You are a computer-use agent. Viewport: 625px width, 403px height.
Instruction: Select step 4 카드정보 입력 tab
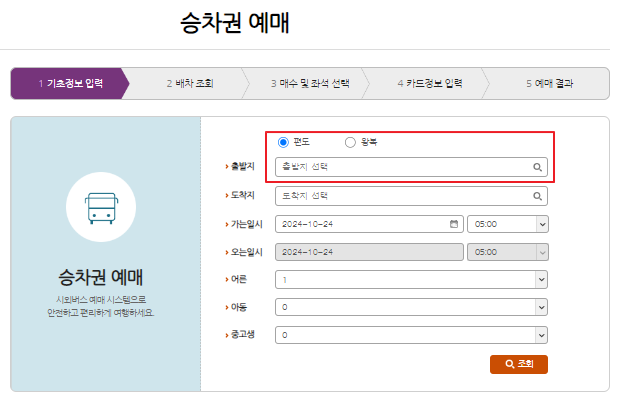[430, 83]
